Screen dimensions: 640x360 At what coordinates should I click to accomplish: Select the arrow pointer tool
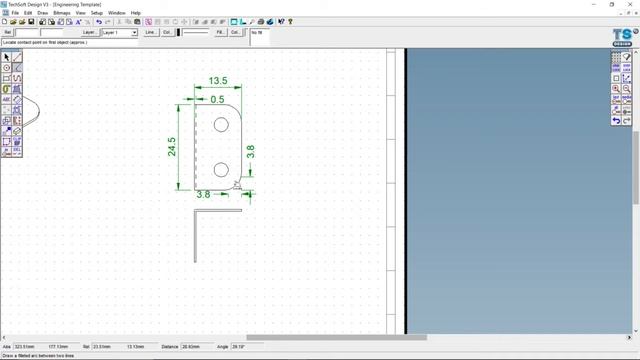pos(7,57)
